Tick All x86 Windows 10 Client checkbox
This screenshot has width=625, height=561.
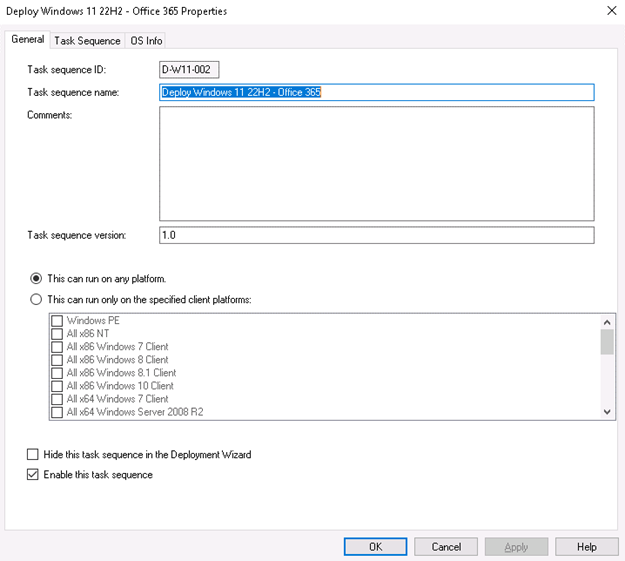point(57,386)
